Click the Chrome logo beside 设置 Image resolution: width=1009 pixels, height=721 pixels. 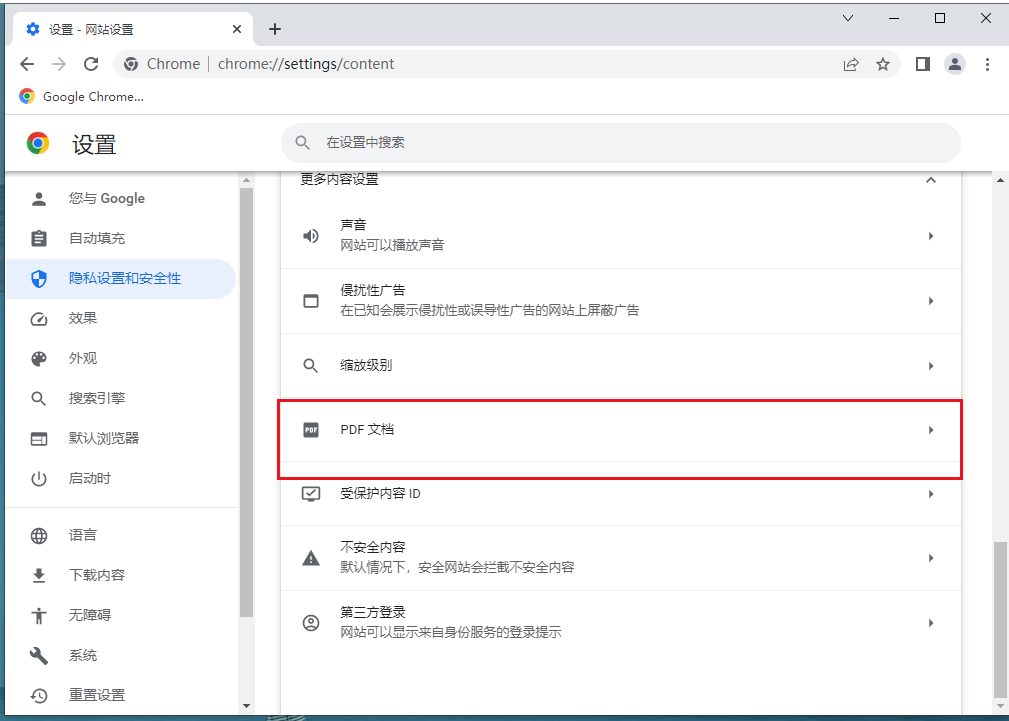pyautogui.click(x=38, y=143)
